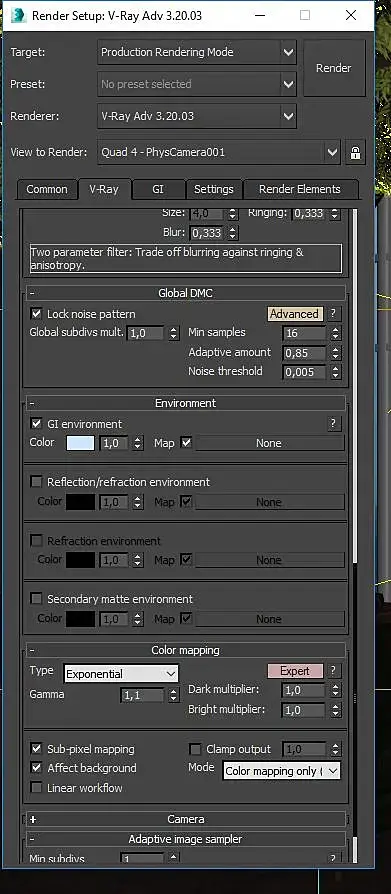The height and width of the screenshot is (894, 391).
Task: Click the Min samples spinner arrows
Action: [336, 334]
